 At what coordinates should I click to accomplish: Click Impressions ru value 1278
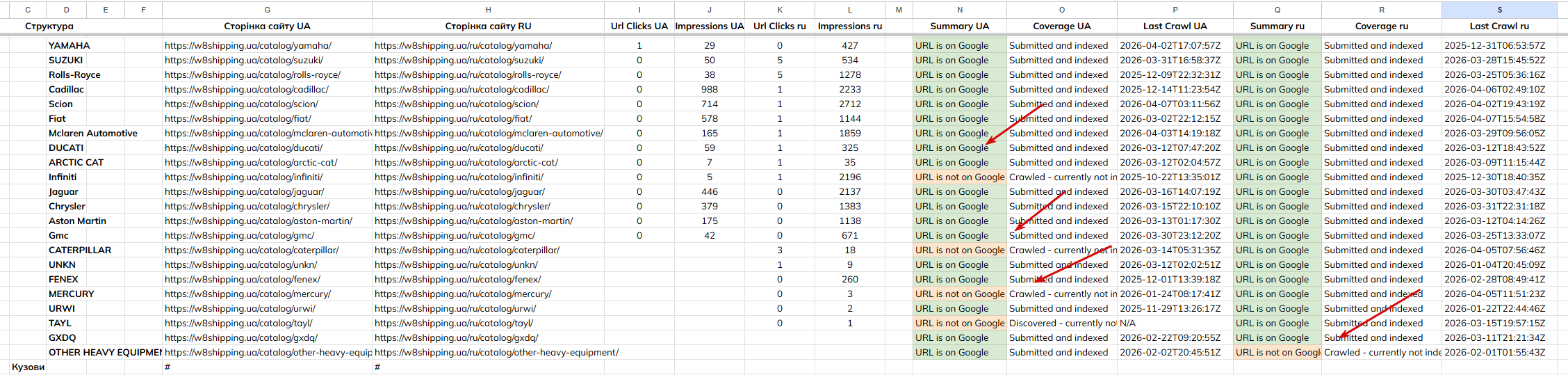tap(850, 75)
